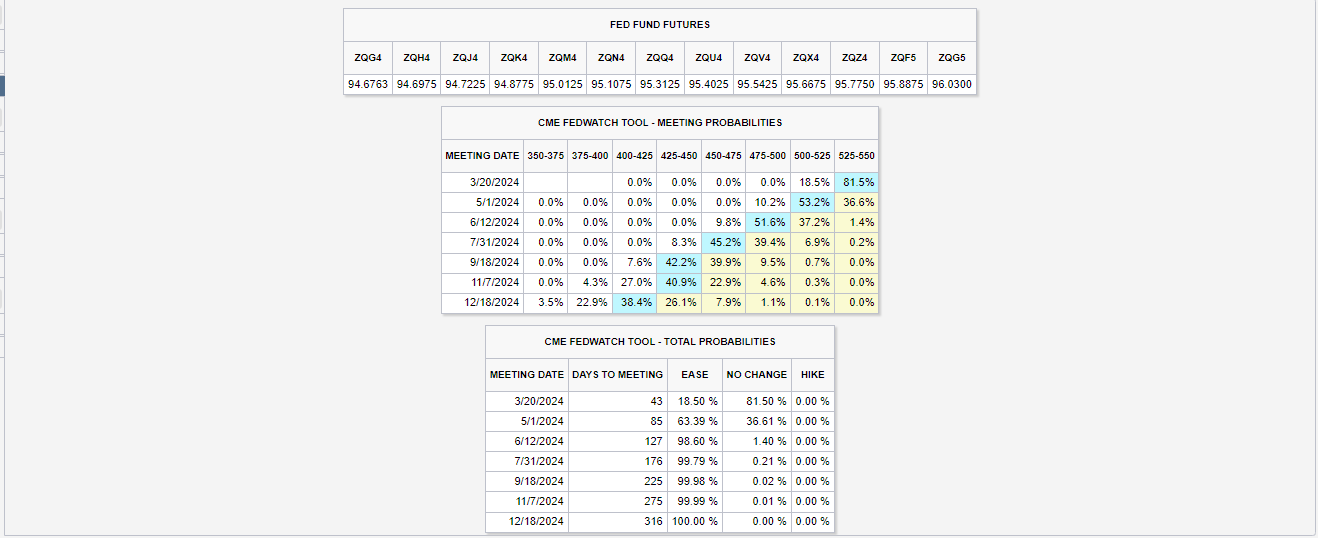Screen dimensions: 1318x538
Task: Click the 375-400 rate range header
Action: pyautogui.click(x=590, y=156)
